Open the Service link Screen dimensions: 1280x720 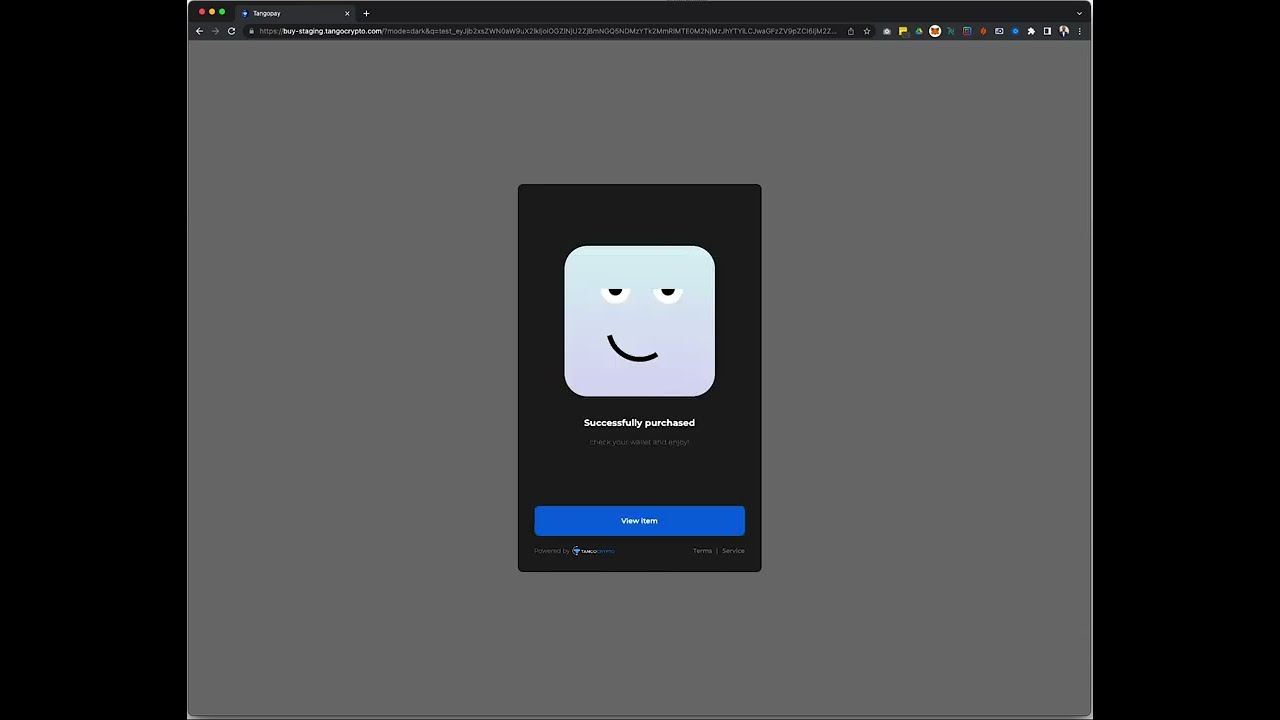pos(733,551)
